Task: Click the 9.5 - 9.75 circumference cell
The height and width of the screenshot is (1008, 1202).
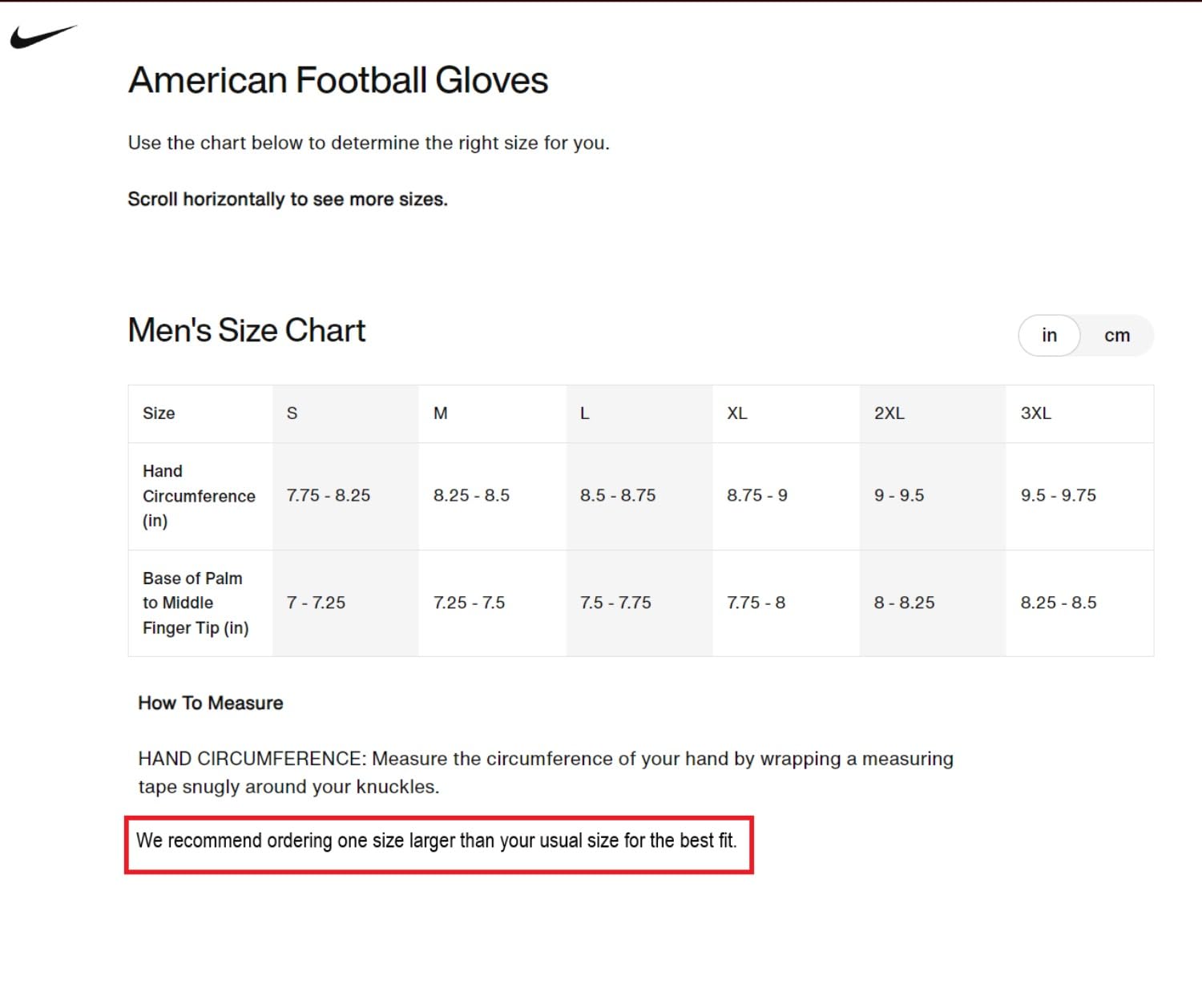Action: (1058, 496)
